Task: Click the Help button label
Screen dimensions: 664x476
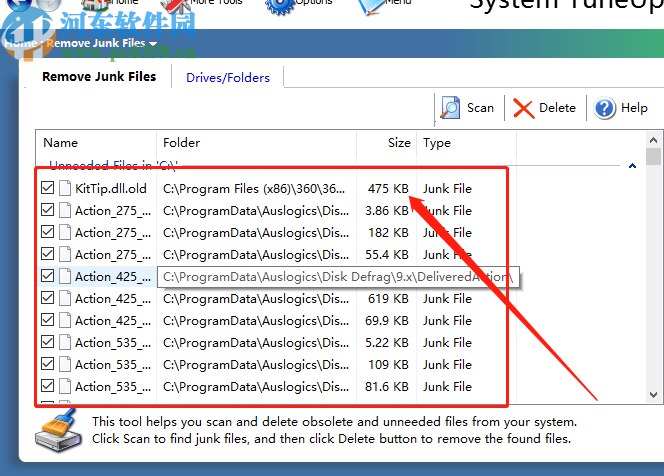Action: click(634, 108)
